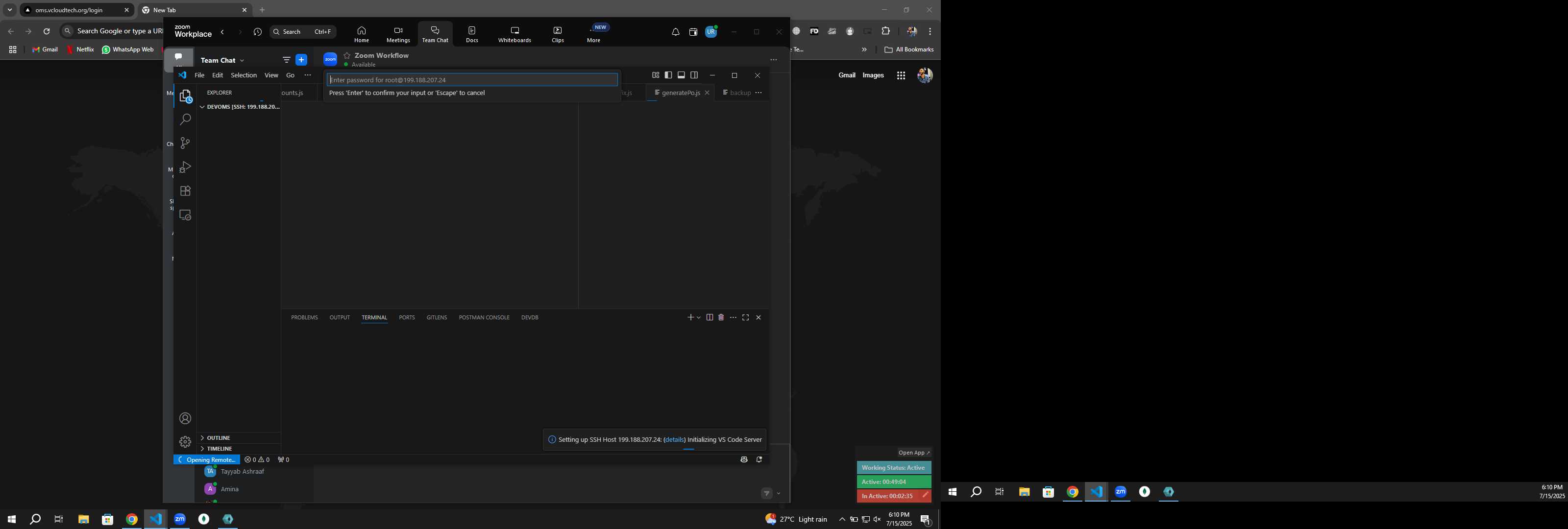This screenshot has width=1568, height=529.
Task: Open the Source Control view in VS Code
Action: click(x=185, y=143)
